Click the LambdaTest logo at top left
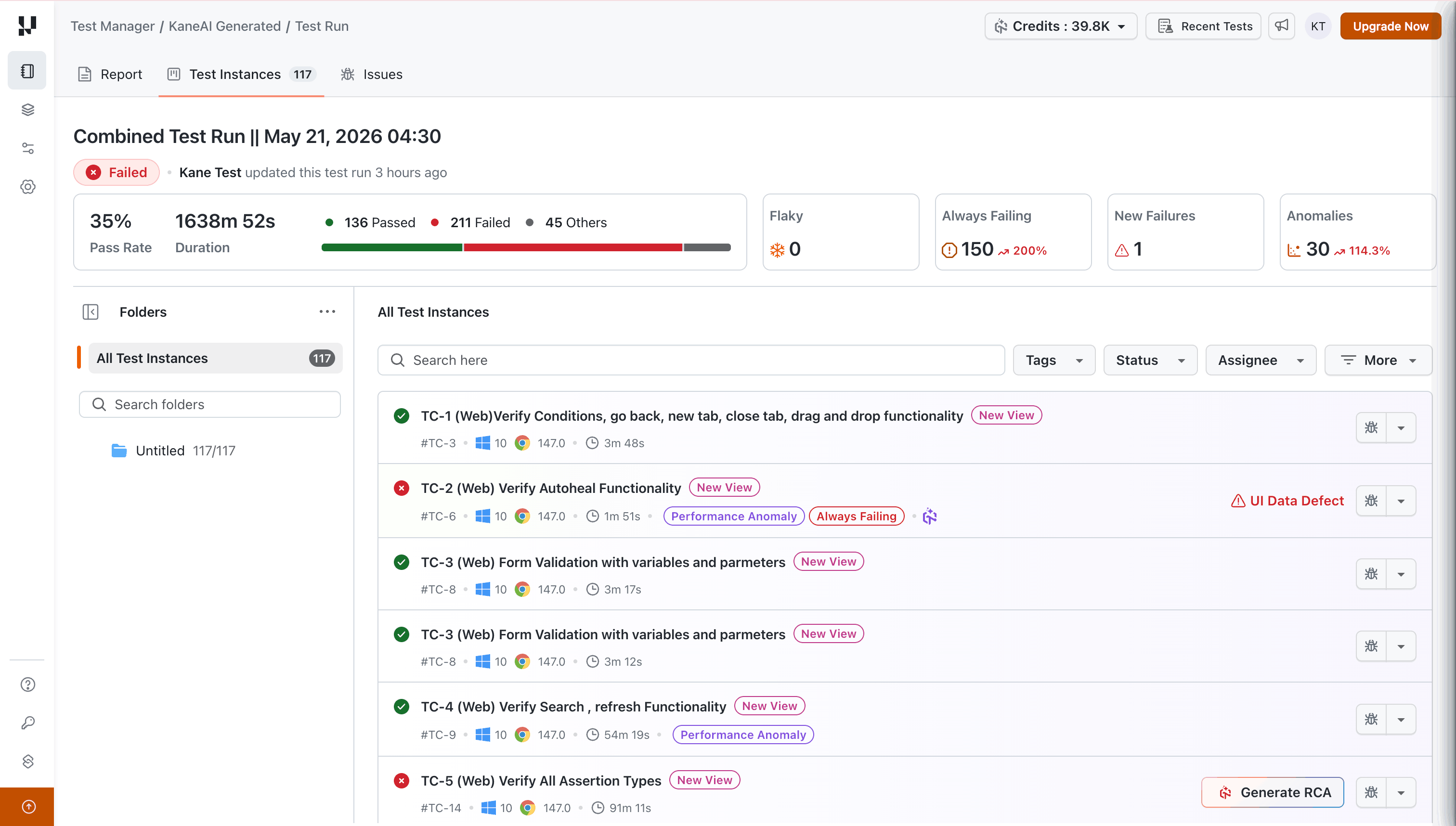Viewport: 1456px width, 826px height. [x=26, y=26]
